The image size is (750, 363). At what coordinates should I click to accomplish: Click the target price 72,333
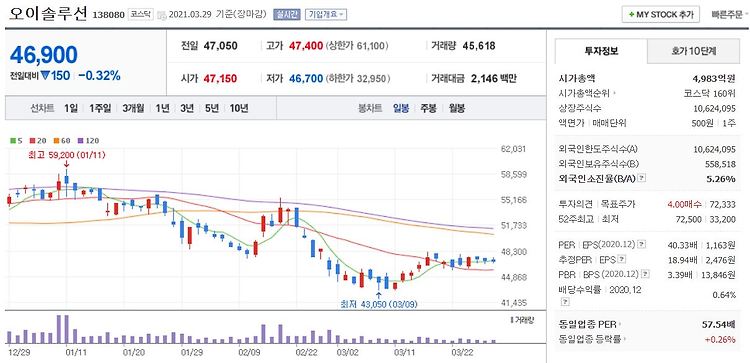723,204
